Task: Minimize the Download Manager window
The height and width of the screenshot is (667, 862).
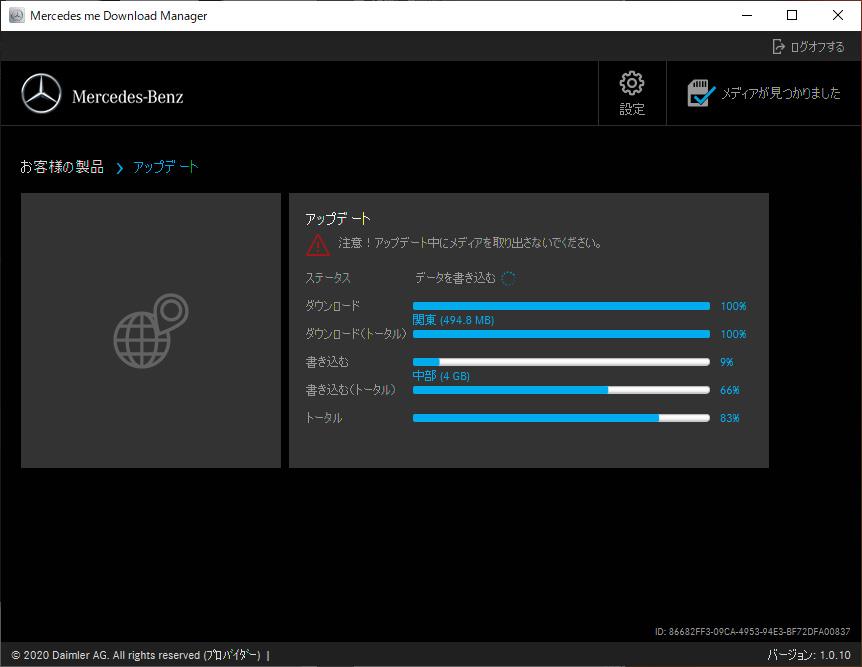Action: tap(747, 15)
